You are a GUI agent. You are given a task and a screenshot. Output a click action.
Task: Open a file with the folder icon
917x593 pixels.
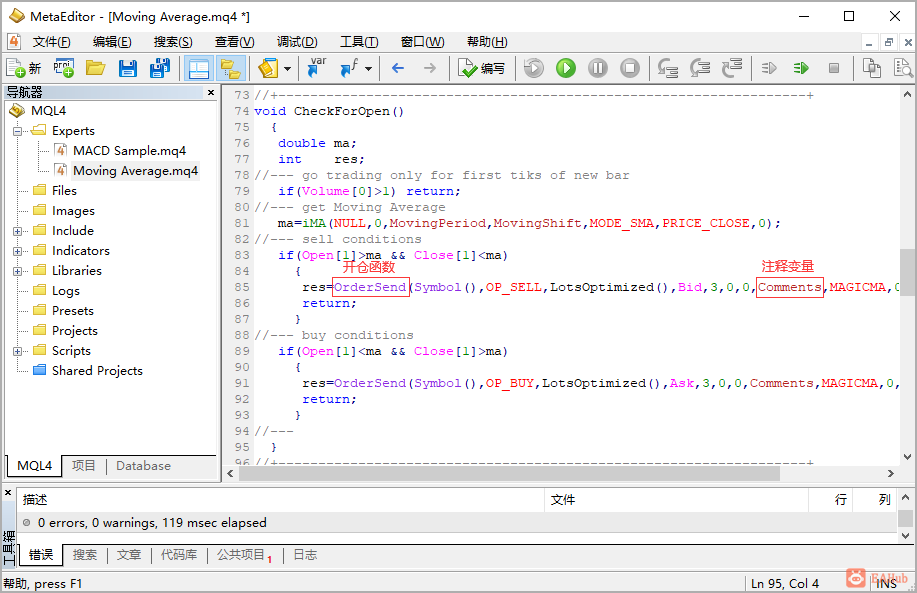pos(95,68)
